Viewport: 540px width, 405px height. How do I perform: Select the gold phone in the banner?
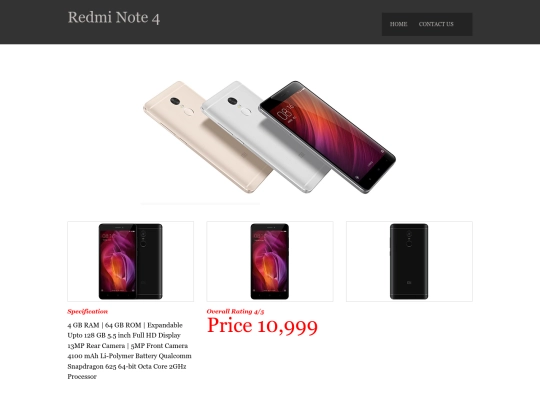click(x=203, y=138)
